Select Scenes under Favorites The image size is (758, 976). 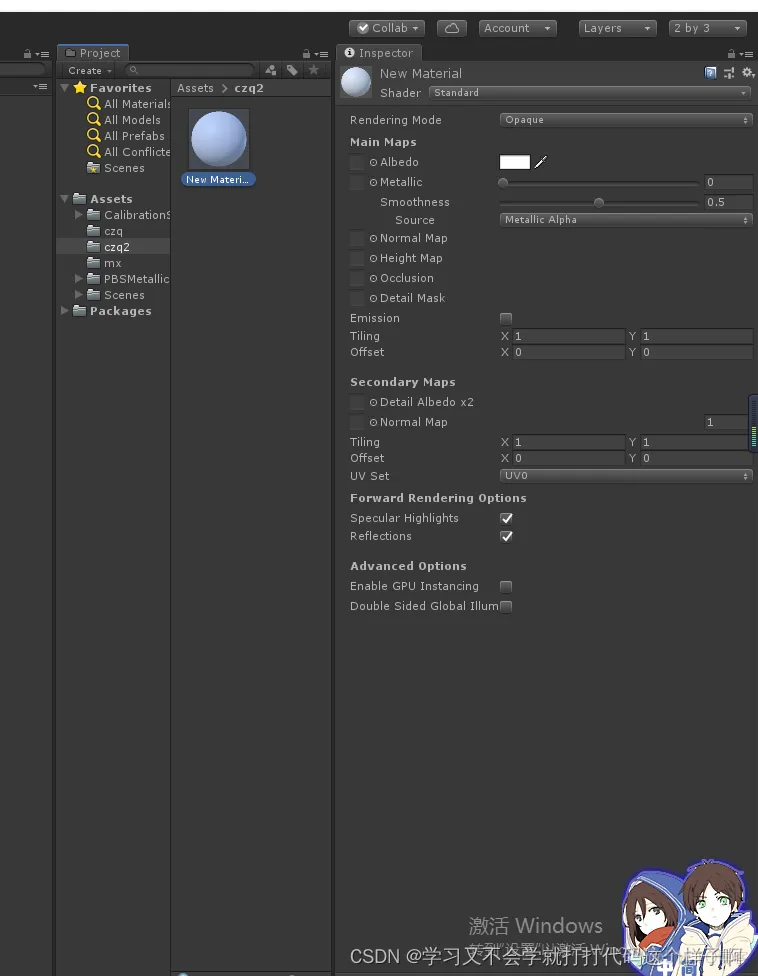point(115,168)
